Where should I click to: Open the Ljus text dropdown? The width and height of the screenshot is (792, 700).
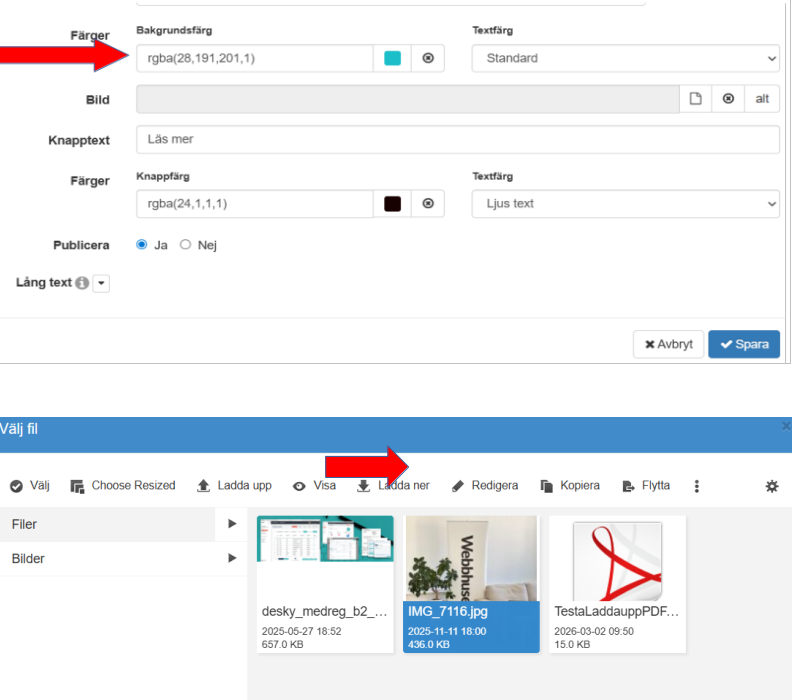(x=625, y=203)
